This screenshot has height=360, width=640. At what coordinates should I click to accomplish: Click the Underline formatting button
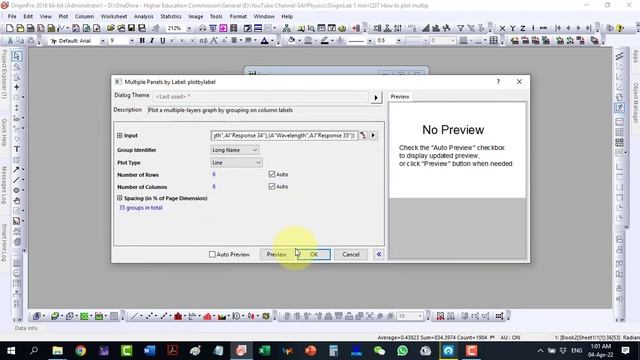[x=162, y=40]
